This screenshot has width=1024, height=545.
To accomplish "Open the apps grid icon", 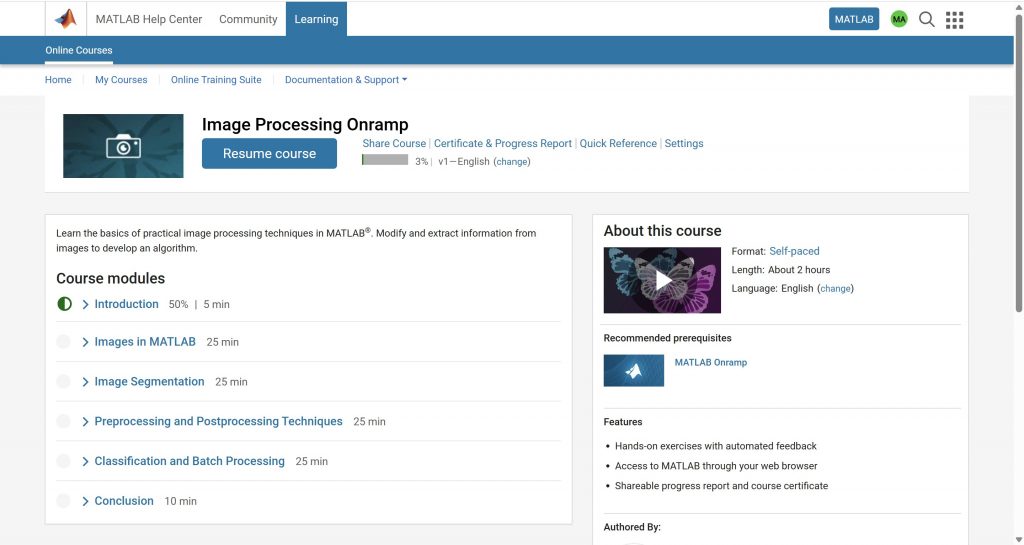I will coord(954,20).
